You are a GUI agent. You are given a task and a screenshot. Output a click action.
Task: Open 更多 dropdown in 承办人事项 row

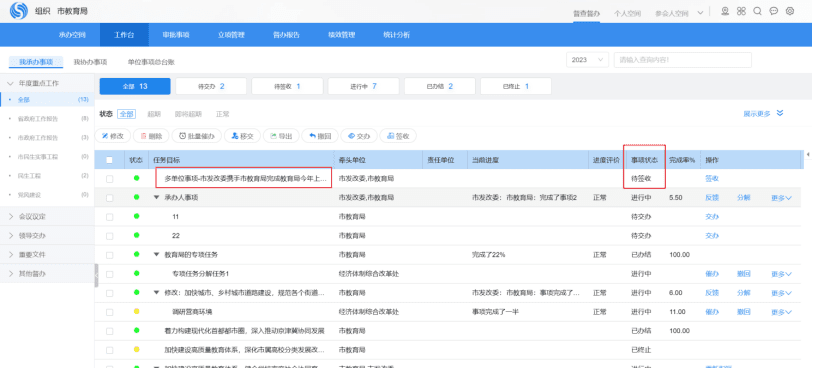[x=782, y=198]
